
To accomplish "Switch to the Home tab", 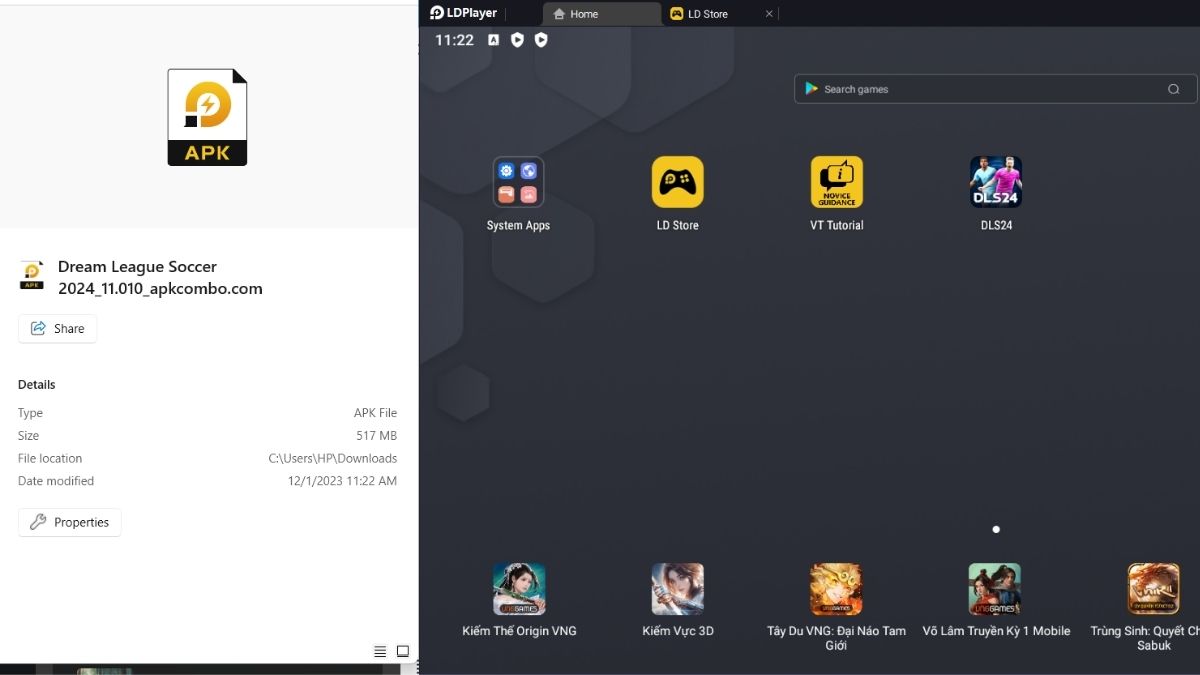I will pos(600,14).
